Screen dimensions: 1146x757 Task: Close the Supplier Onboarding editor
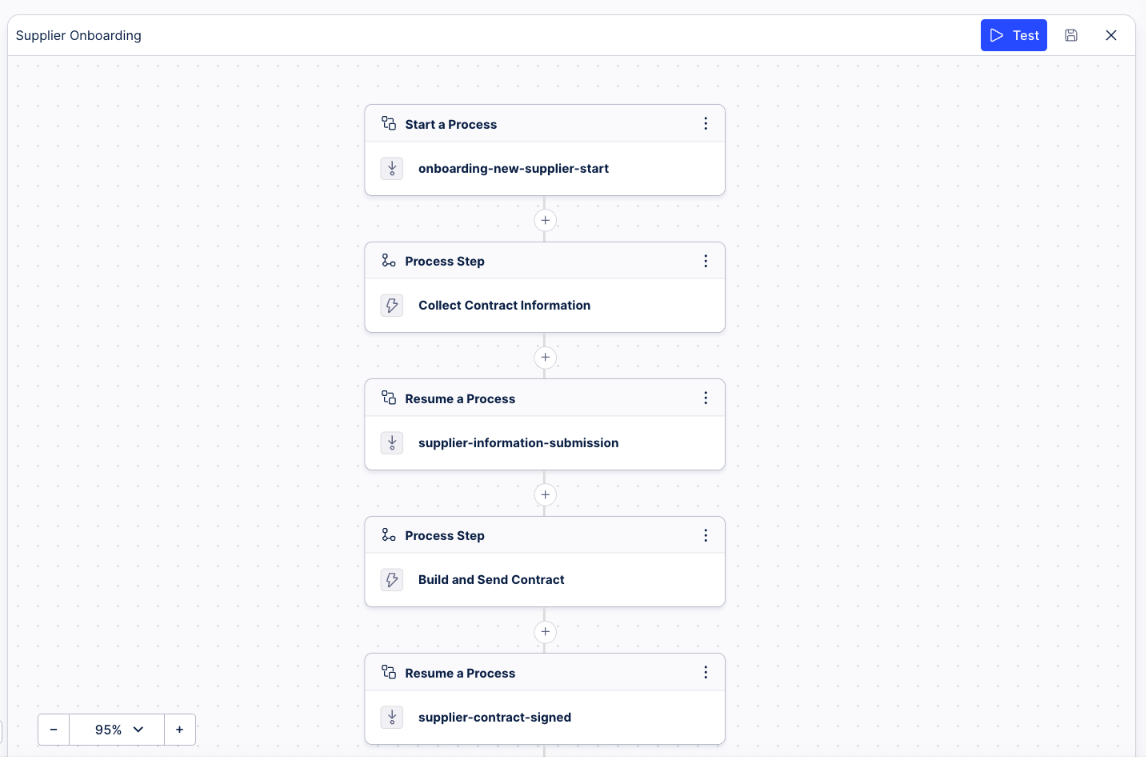coord(1111,35)
